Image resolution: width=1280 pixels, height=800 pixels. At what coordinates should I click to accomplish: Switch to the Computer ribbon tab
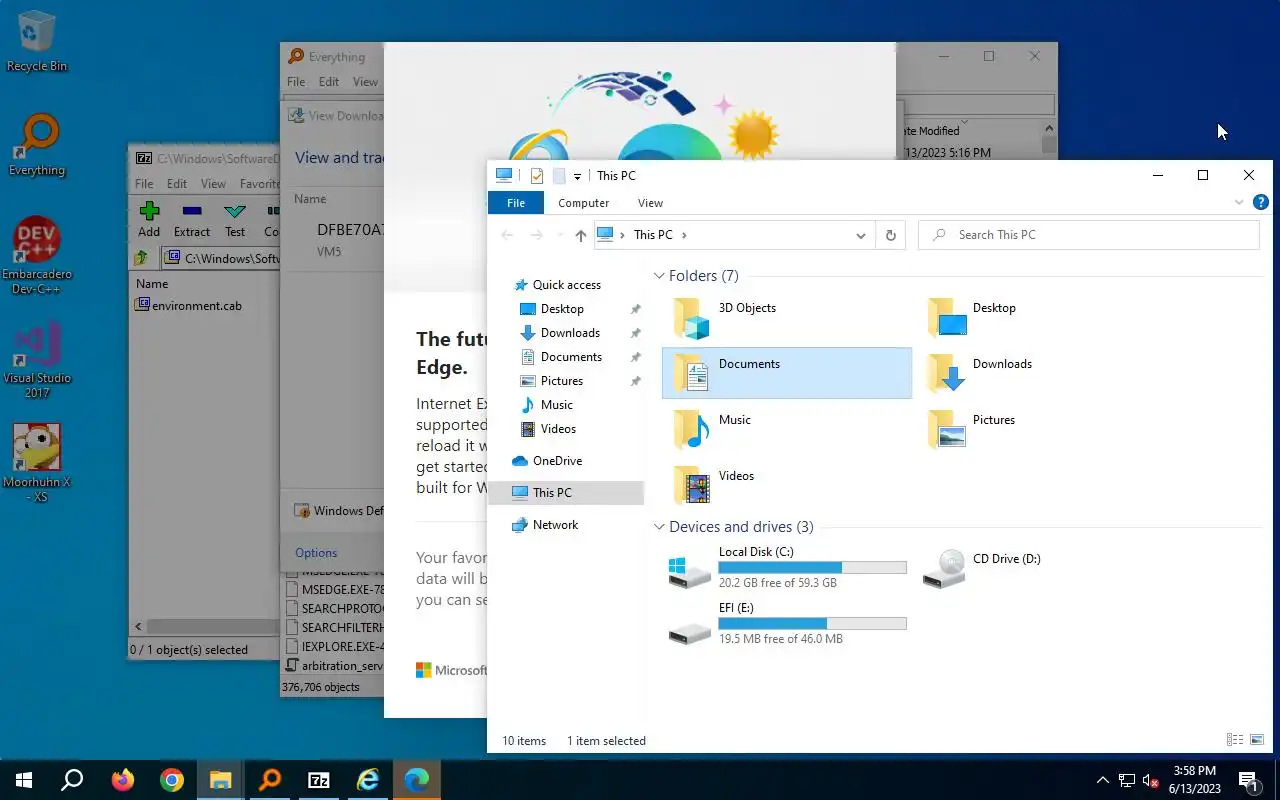(x=583, y=203)
